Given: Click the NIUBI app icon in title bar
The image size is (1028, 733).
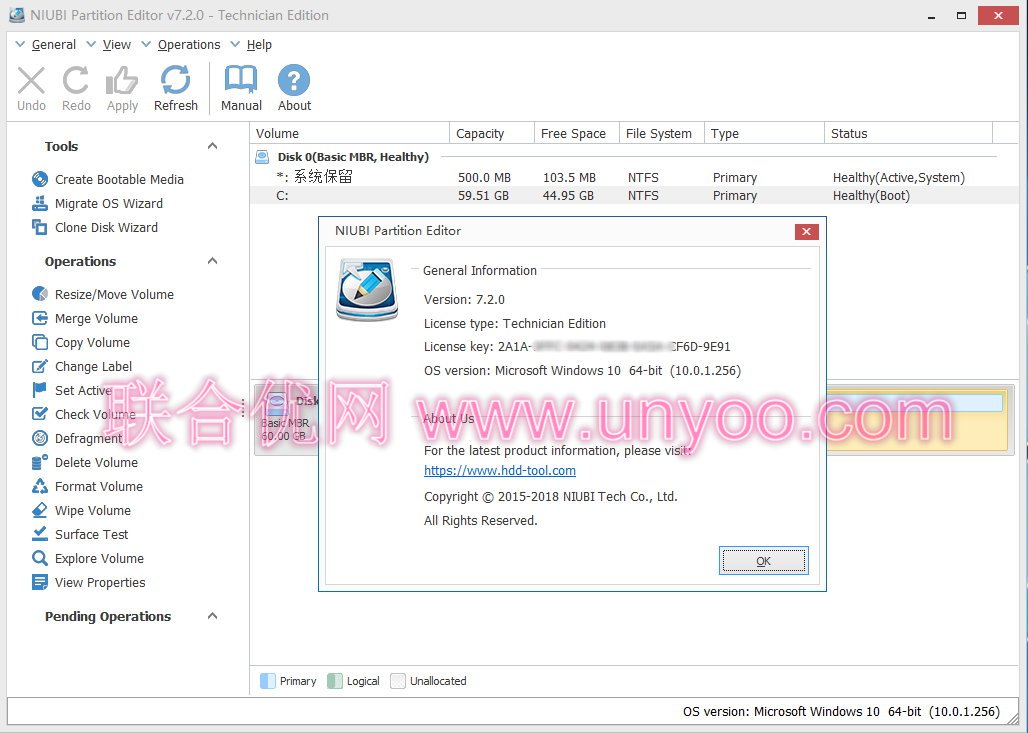Looking at the screenshot, I should click(x=16, y=14).
